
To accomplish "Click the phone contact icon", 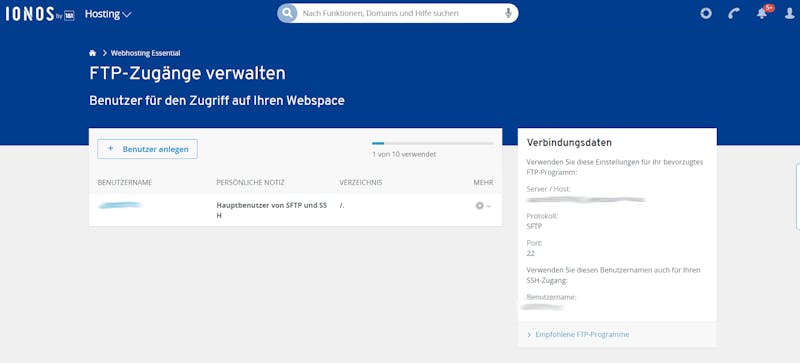I will [734, 13].
